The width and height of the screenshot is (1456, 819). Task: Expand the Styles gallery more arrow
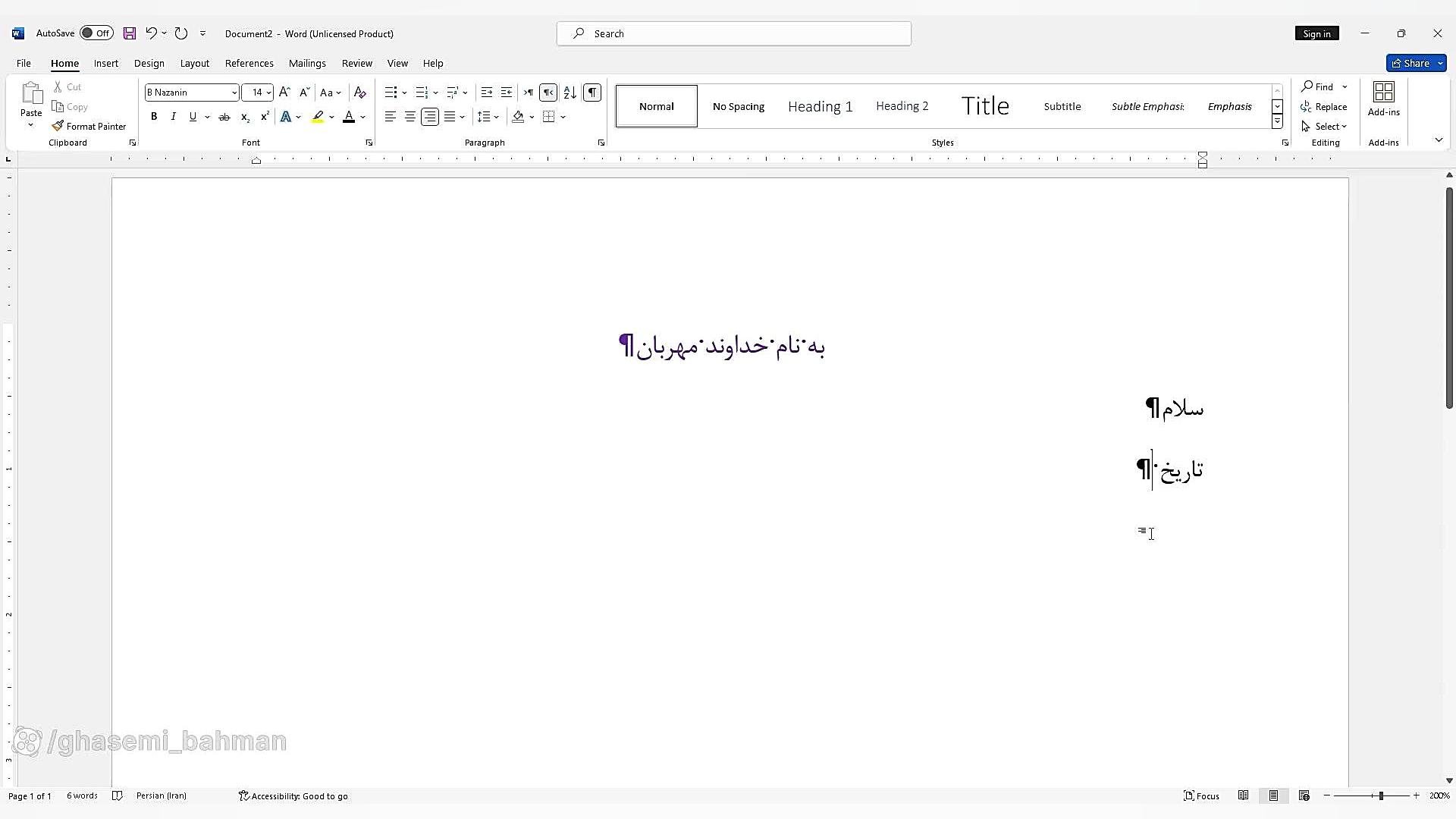(x=1277, y=121)
